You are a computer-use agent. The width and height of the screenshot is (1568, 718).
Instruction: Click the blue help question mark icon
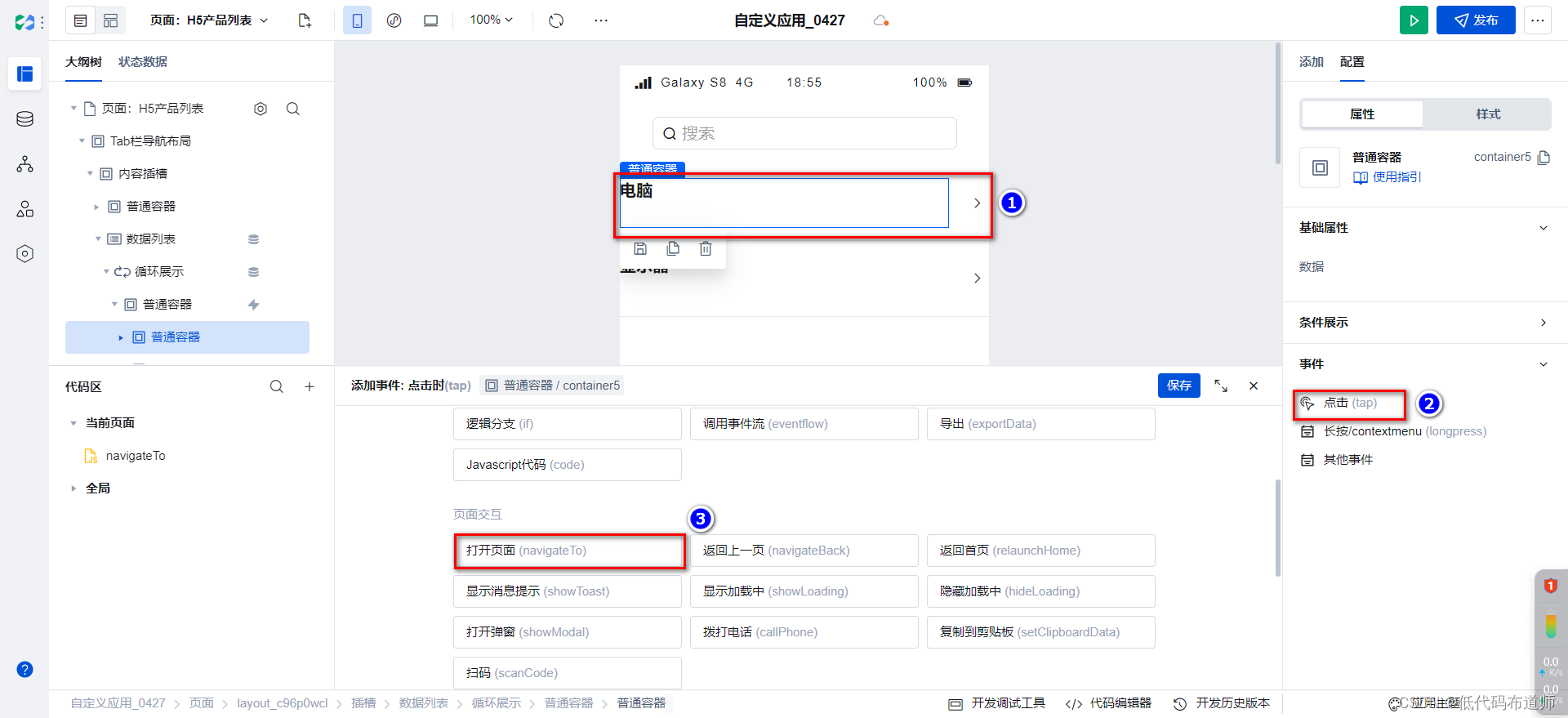[x=24, y=670]
